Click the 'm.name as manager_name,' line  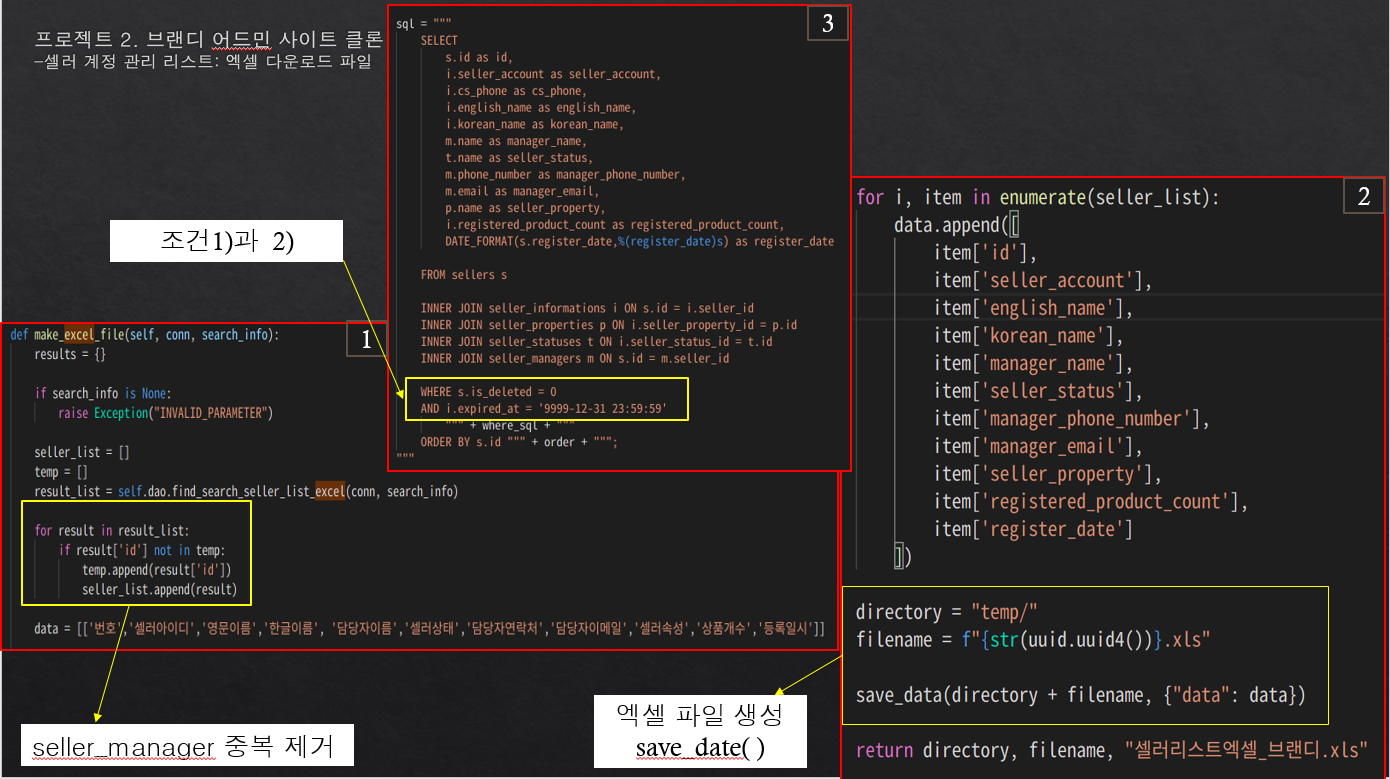[516, 141]
